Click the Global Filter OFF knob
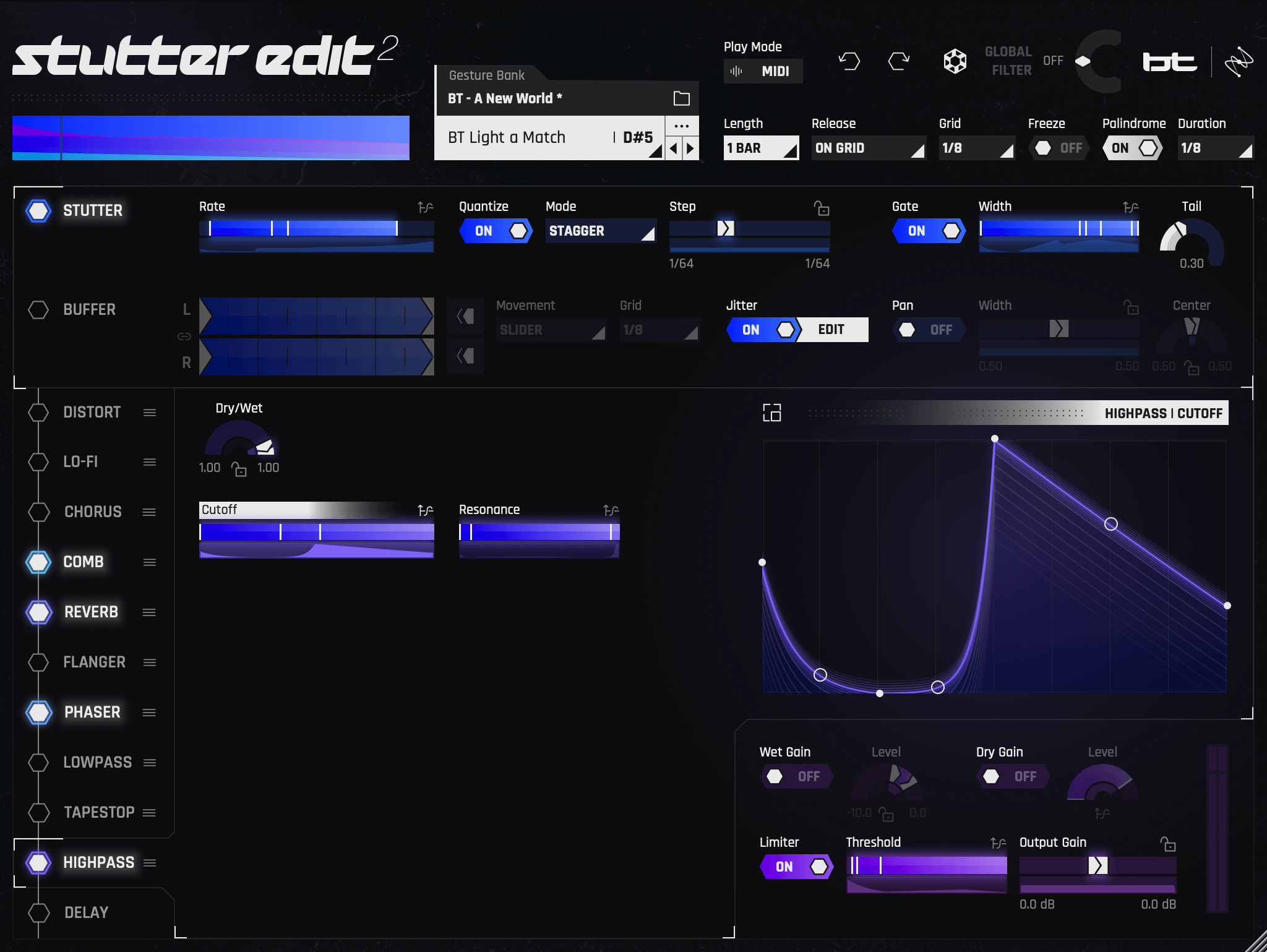The image size is (1267, 952). point(1100,61)
